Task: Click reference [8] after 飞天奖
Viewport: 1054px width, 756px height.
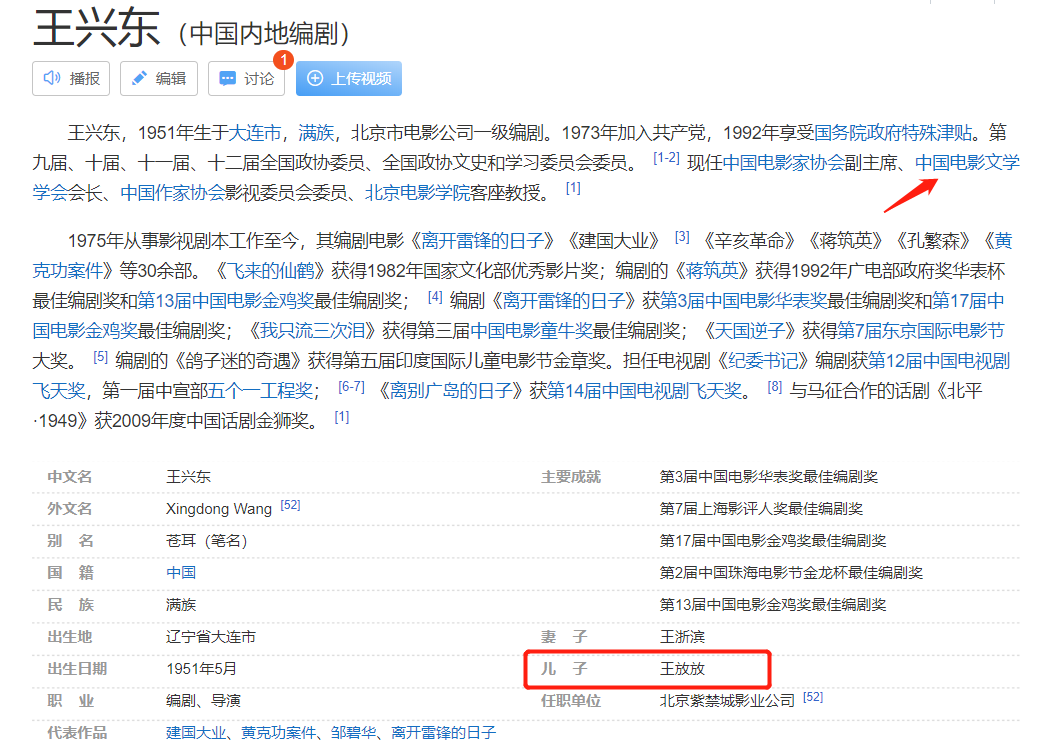Action: (x=775, y=386)
